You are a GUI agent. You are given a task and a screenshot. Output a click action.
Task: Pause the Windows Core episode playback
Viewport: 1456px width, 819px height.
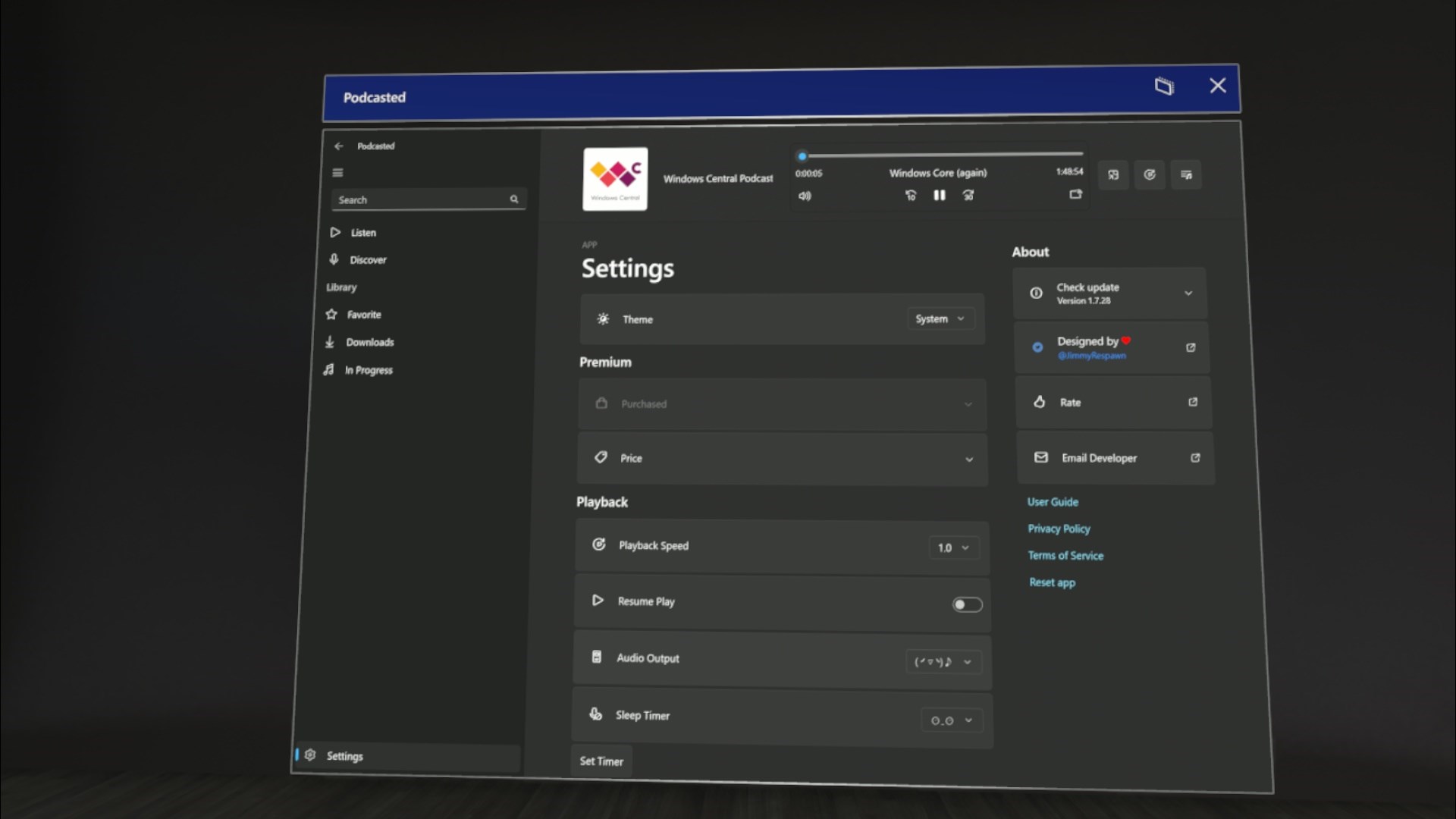point(939,195)
